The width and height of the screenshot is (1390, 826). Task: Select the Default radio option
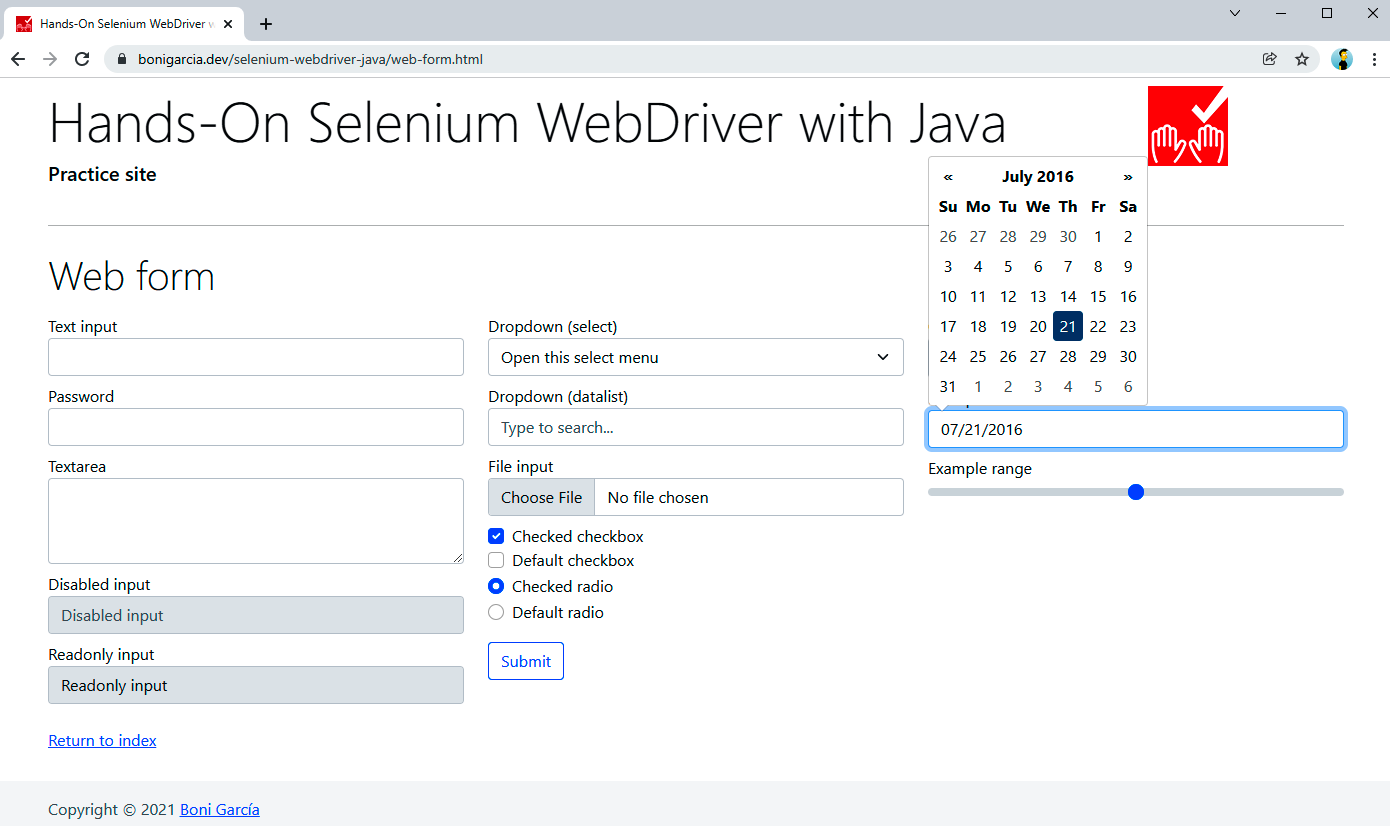(496, 613)
